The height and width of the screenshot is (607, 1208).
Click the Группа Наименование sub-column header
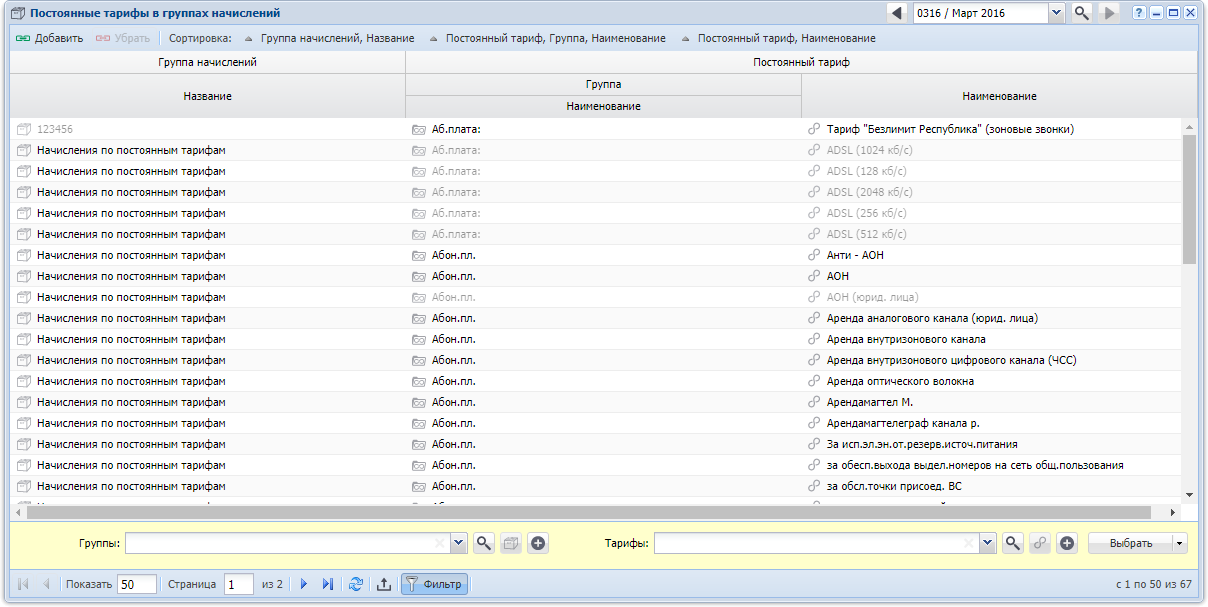coord(603,106)
